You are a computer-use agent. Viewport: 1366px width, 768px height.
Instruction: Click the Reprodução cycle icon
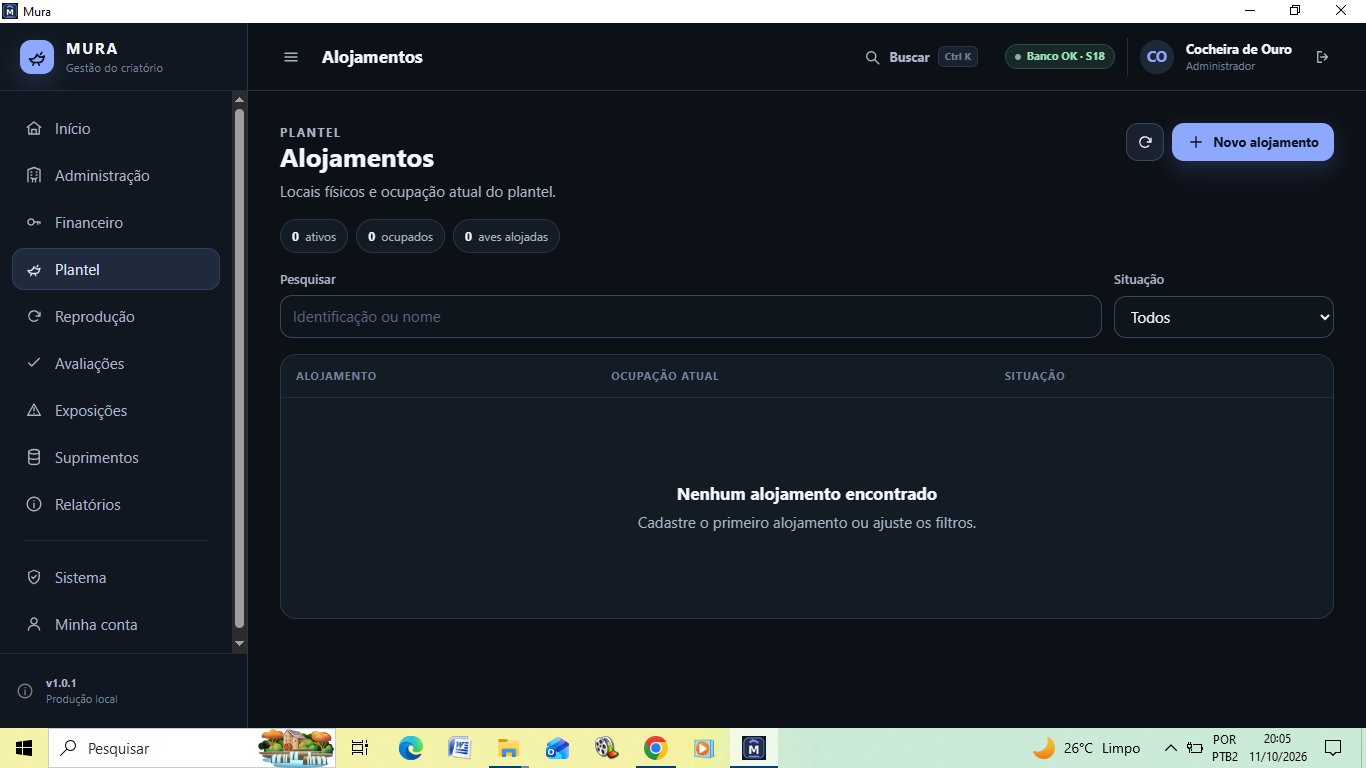tap(34, 316)
